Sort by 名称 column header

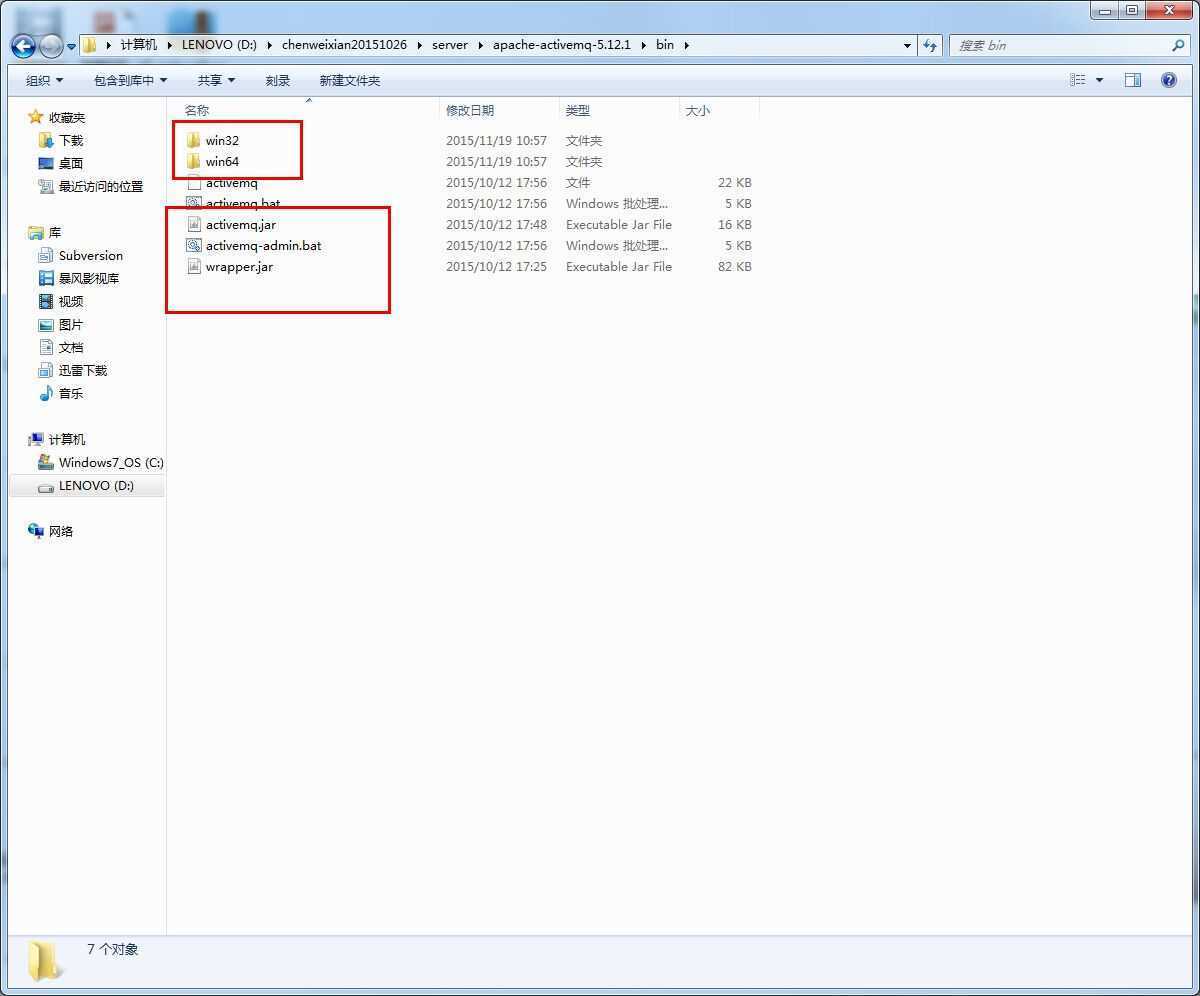(197, 110)
